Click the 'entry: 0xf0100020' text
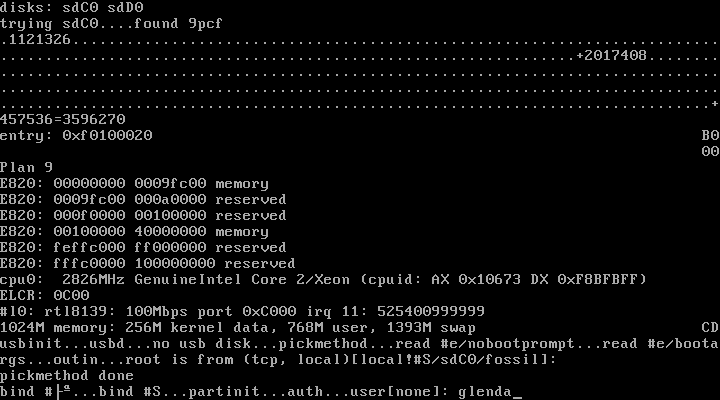 pos(76,135)
